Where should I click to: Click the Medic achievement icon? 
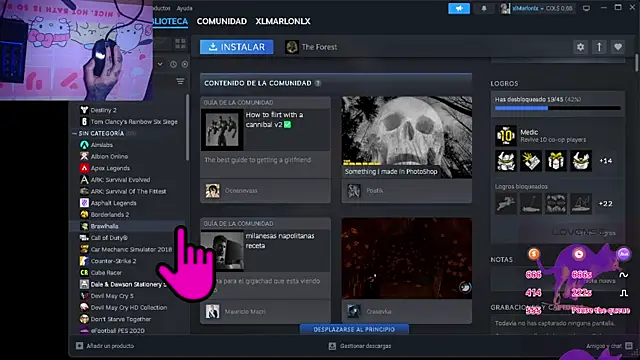pos(506,136)
